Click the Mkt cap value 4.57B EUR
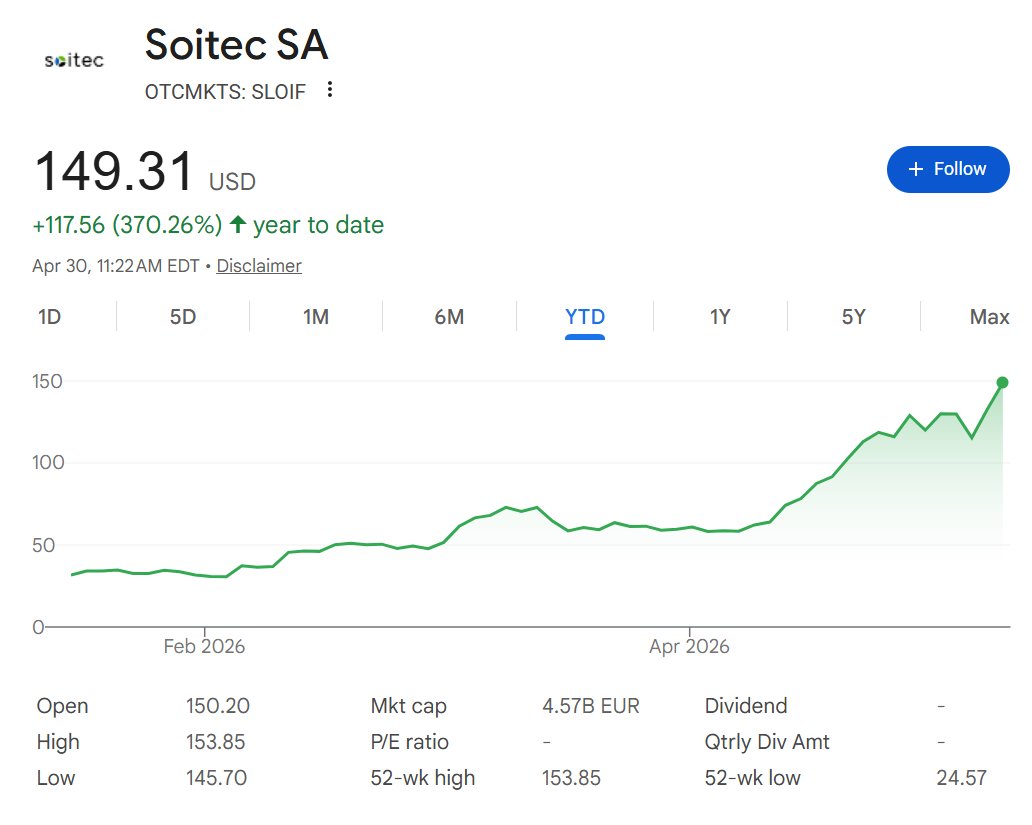1032x825 pixels. [x=591, y=706]
